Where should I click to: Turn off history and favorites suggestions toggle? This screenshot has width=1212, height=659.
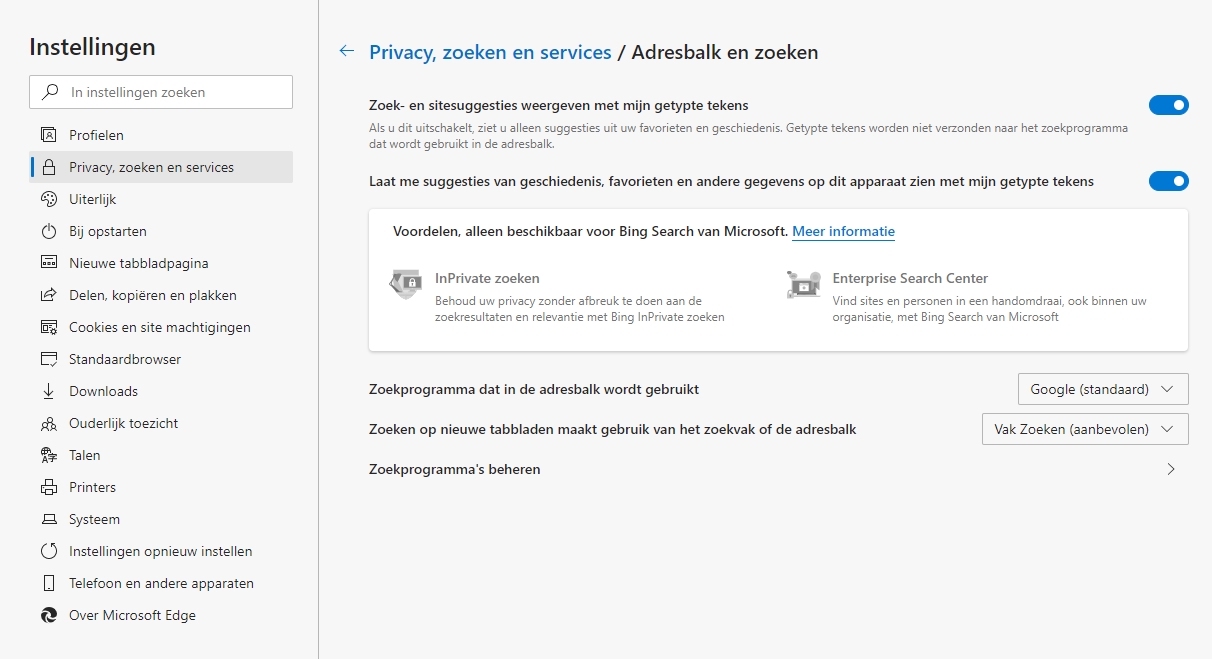[x=1168, y=181]
